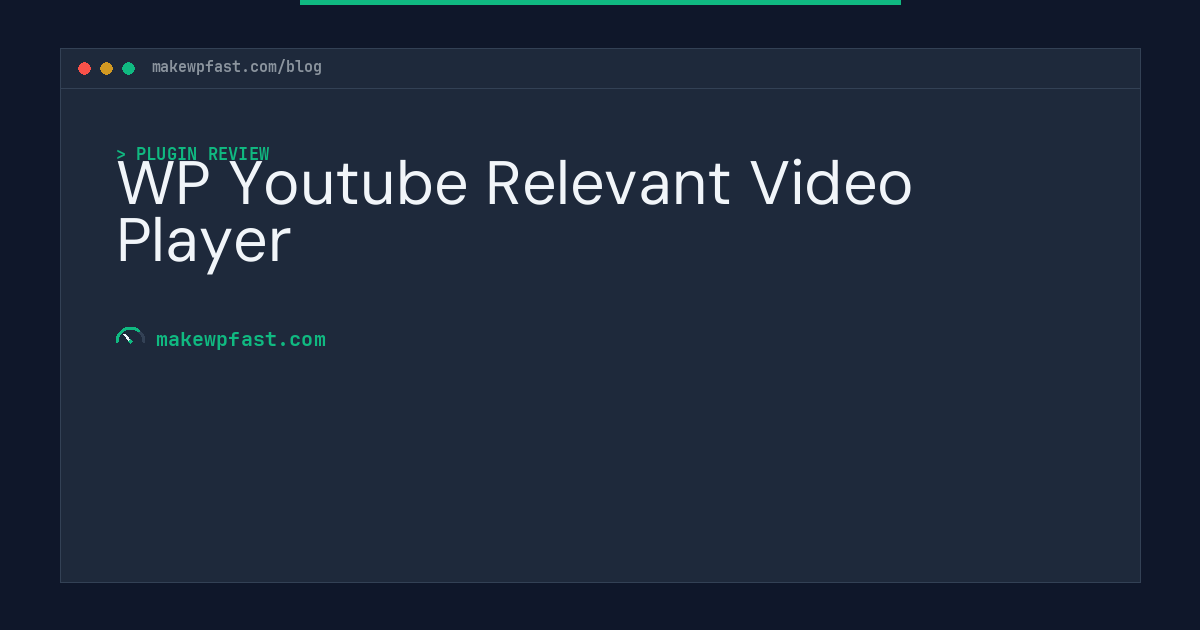Click the yellow minimize dot in window header
This screenshot has width=1200, height=630.
(106, 68)
